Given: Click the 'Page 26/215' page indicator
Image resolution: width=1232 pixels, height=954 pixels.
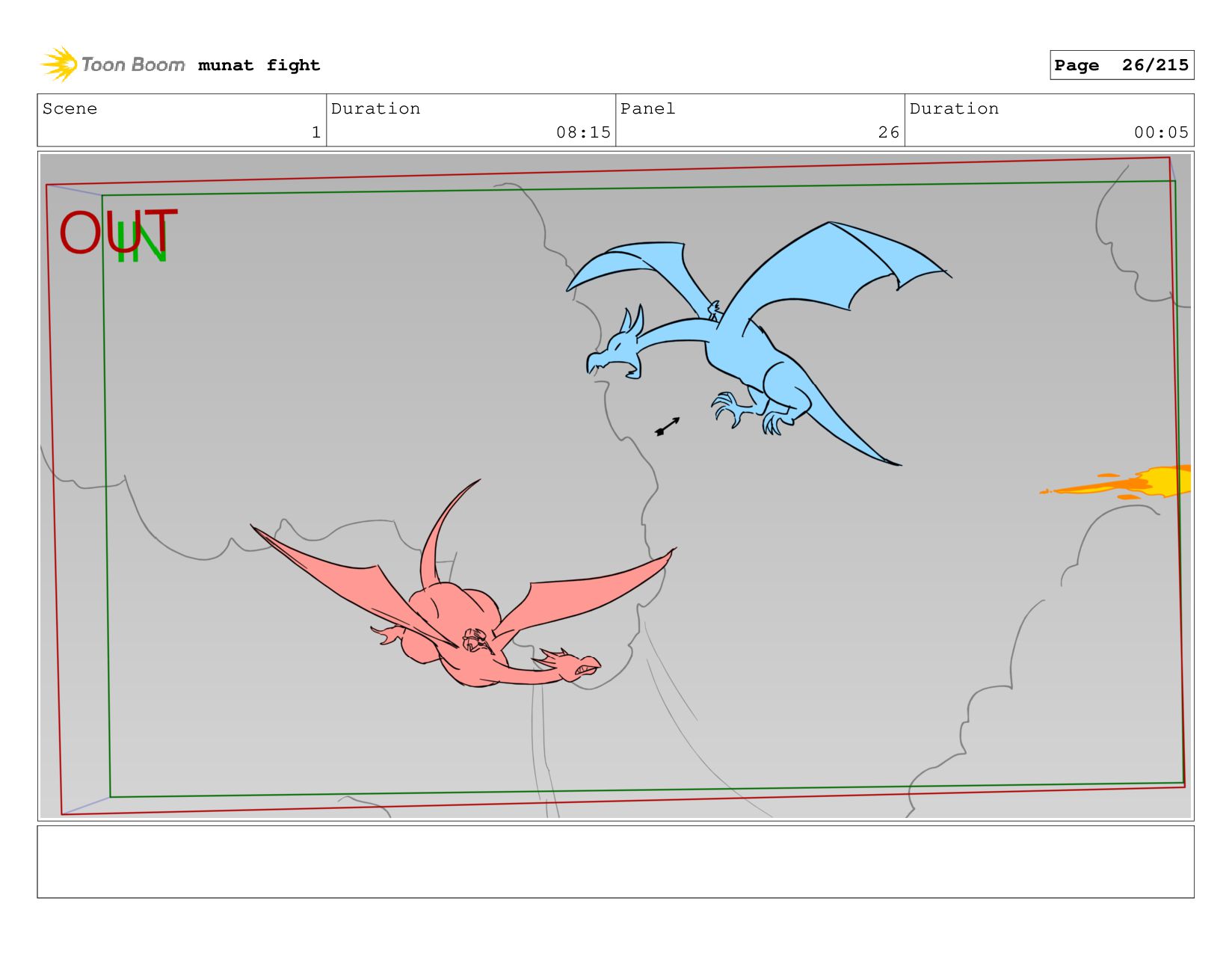Looking at the screenshot, I should [x=1121, y=65].
